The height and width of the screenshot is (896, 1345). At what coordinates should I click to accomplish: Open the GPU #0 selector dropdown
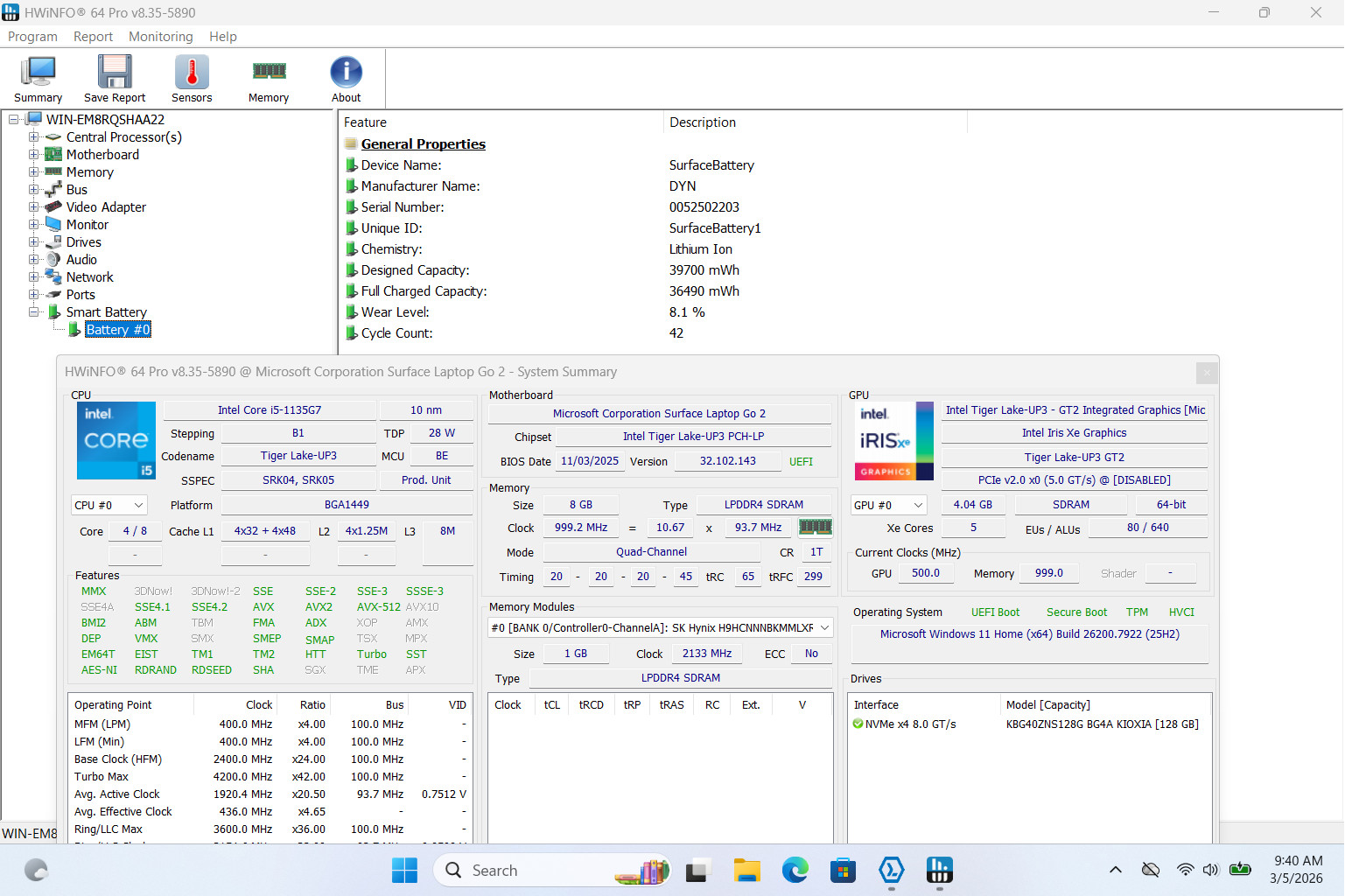click(x=888, y=506)
